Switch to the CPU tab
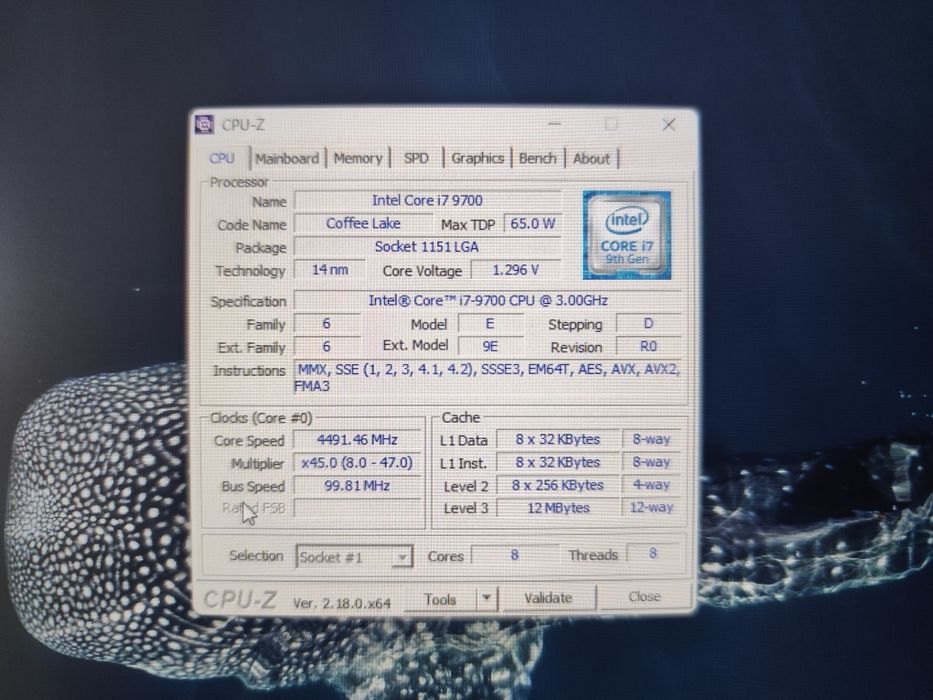Viewport: 933px width, 700px height. 222,158
